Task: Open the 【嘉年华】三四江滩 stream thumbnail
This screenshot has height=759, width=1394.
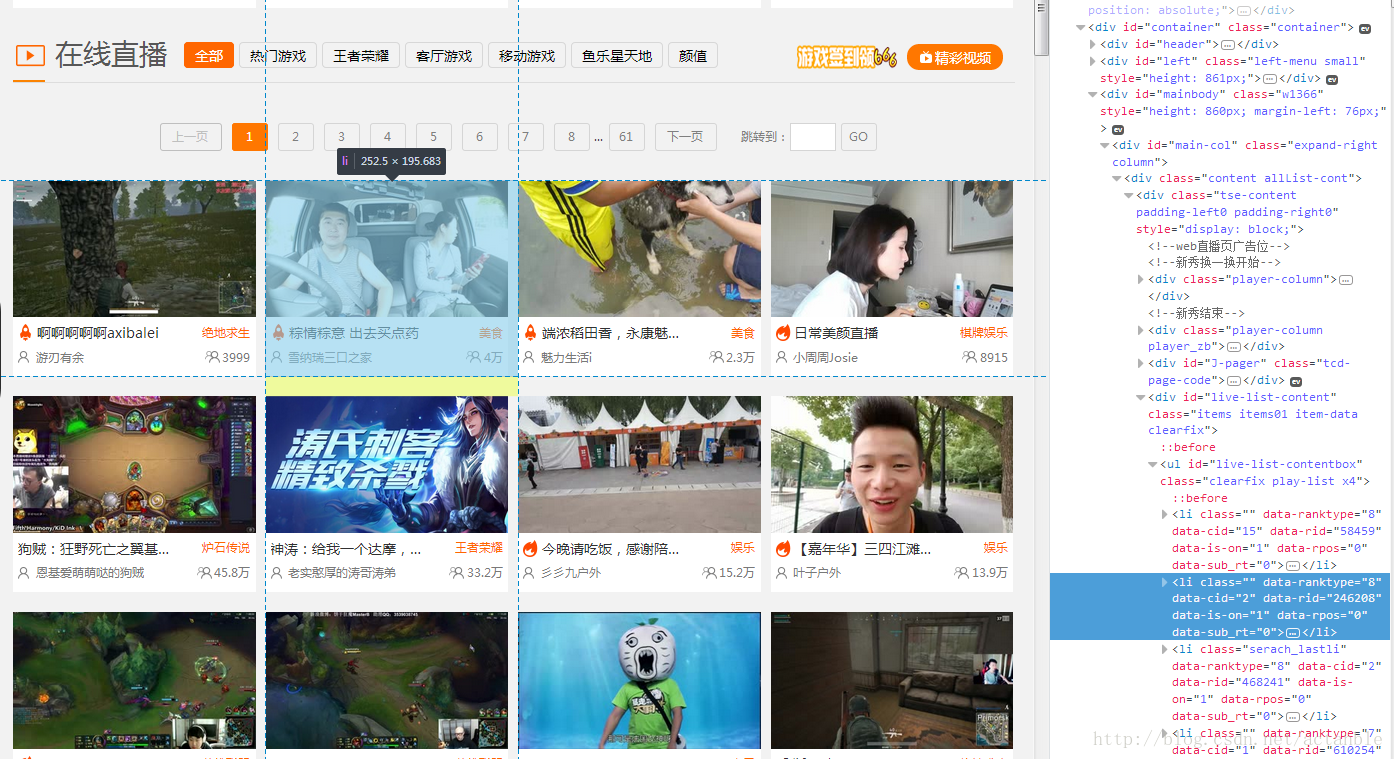Action: coord(892,464)
